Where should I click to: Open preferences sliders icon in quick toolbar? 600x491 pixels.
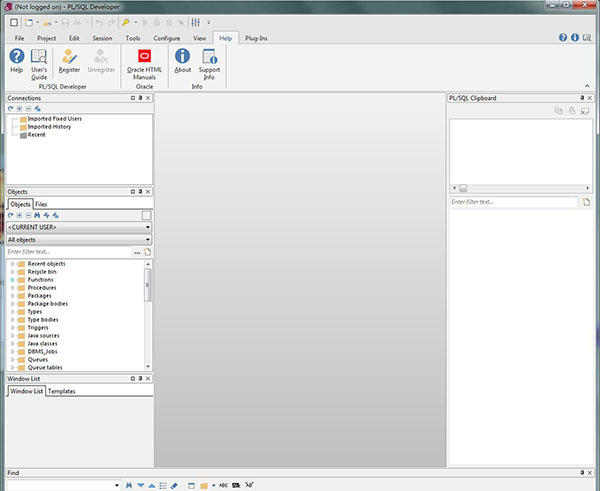click(x=196, y=23)
